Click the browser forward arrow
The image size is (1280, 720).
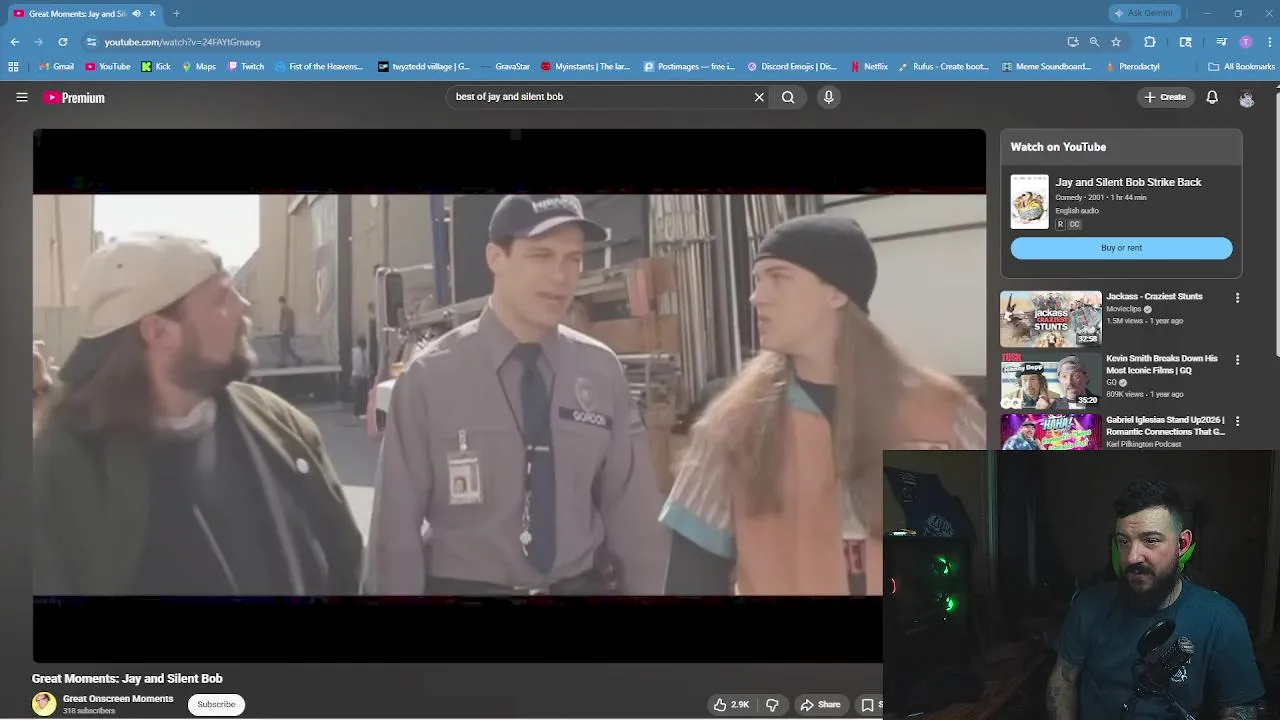click(39, 42)
